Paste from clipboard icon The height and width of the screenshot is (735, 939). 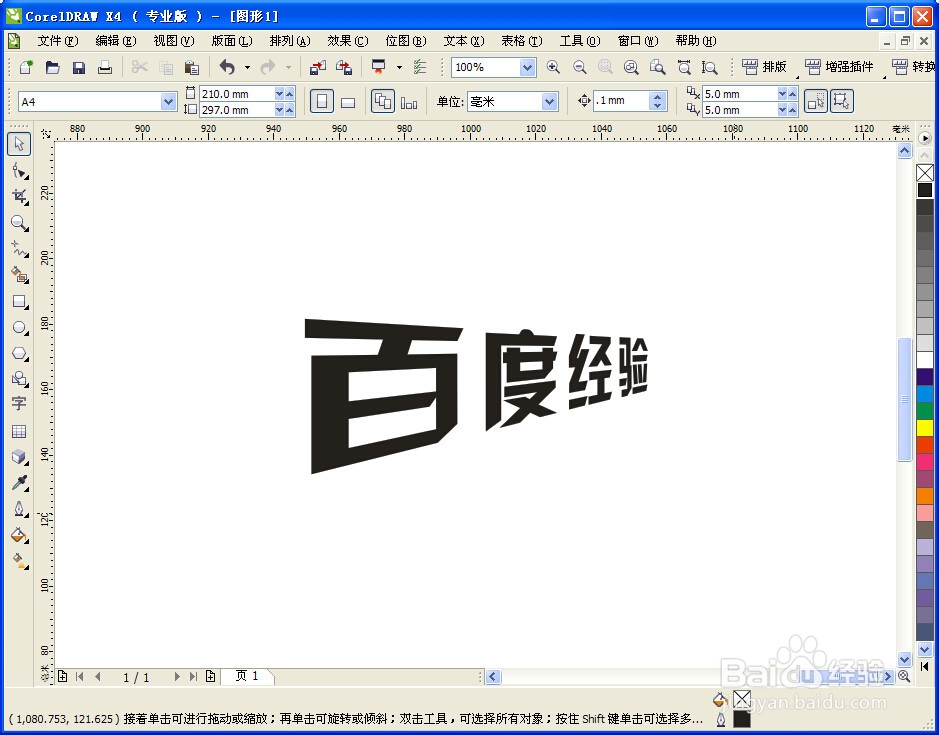(x=192, y=67)
